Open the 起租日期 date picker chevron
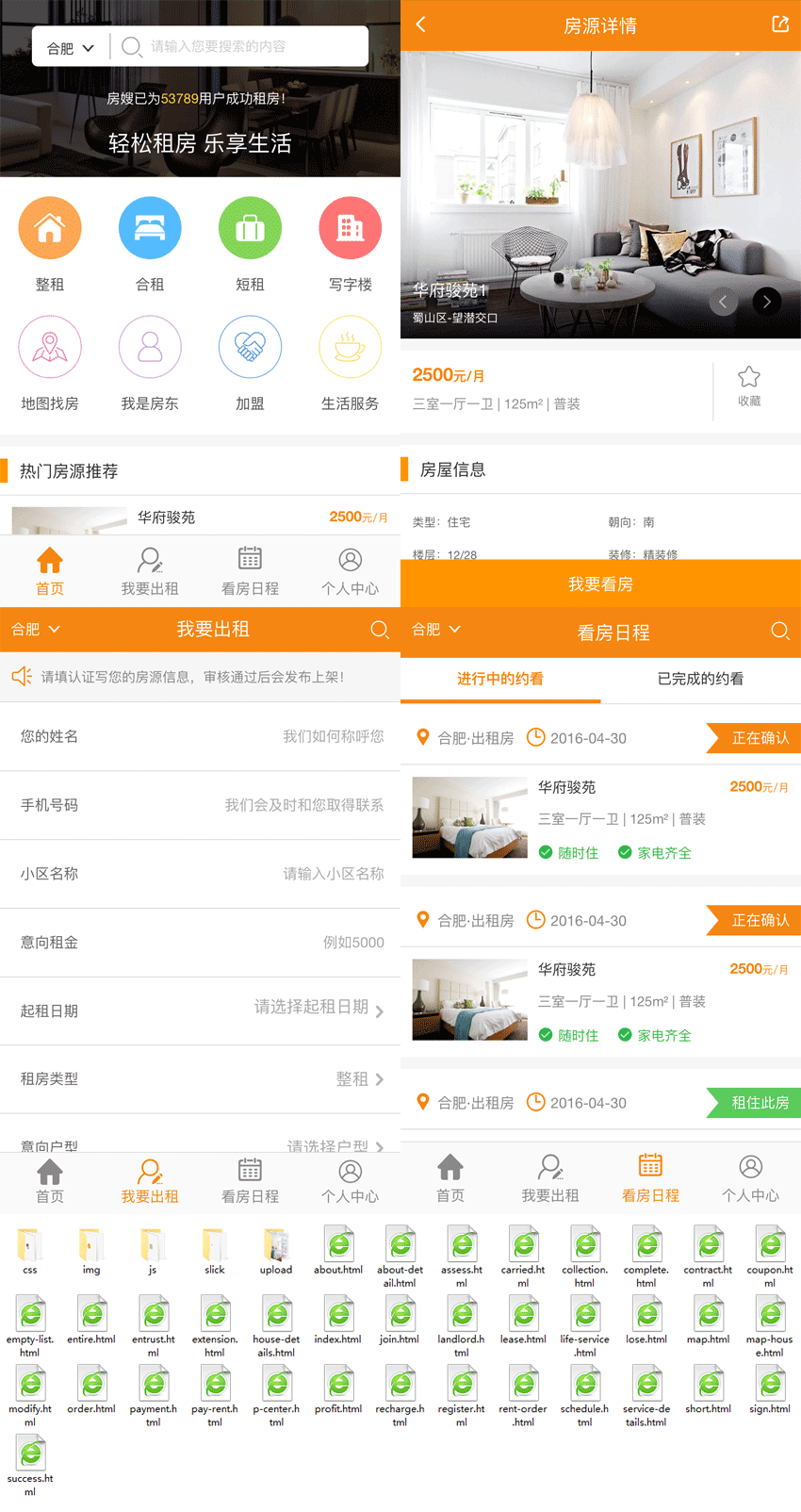 tap(379, 1011)
